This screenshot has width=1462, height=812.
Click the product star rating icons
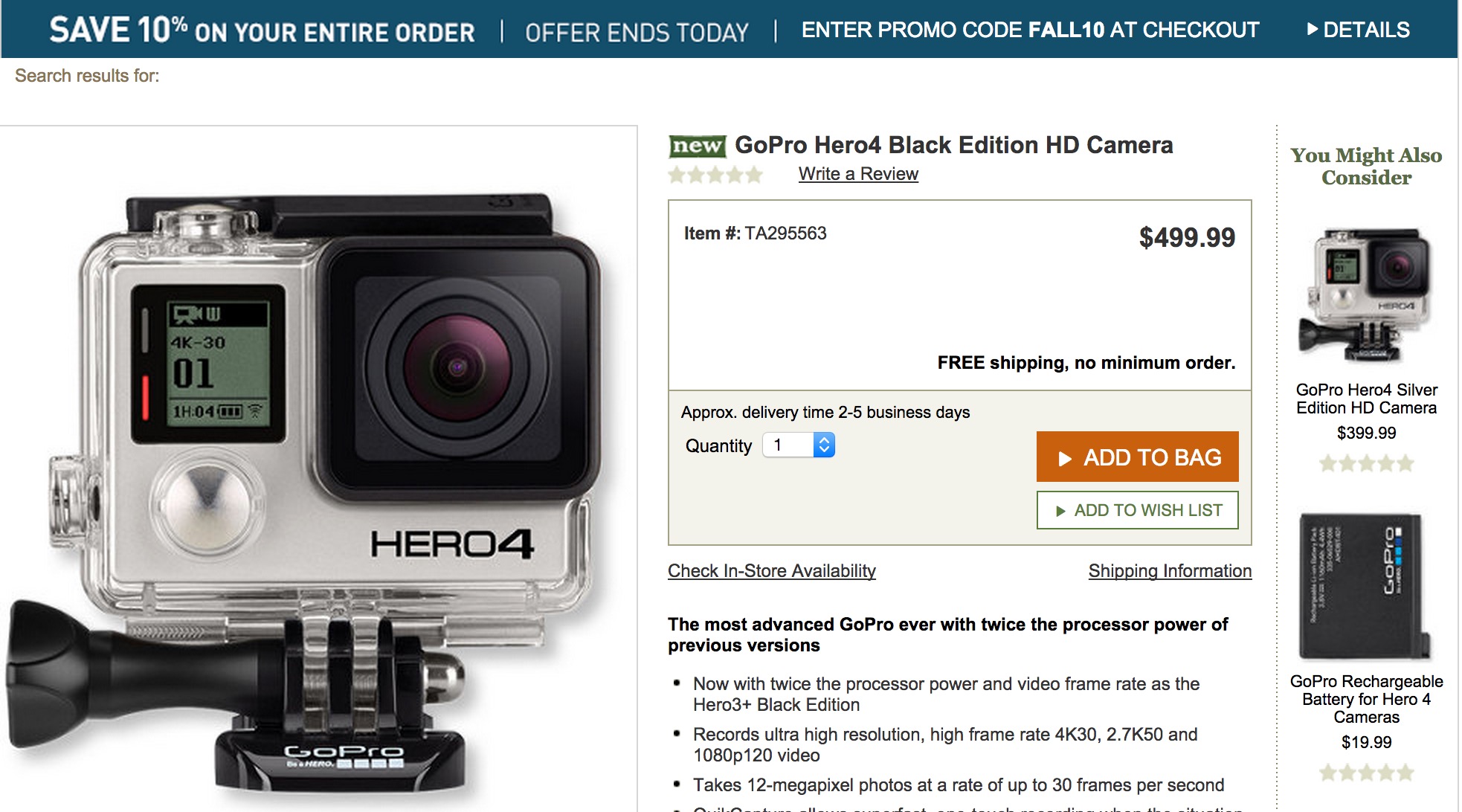point(715,175)
